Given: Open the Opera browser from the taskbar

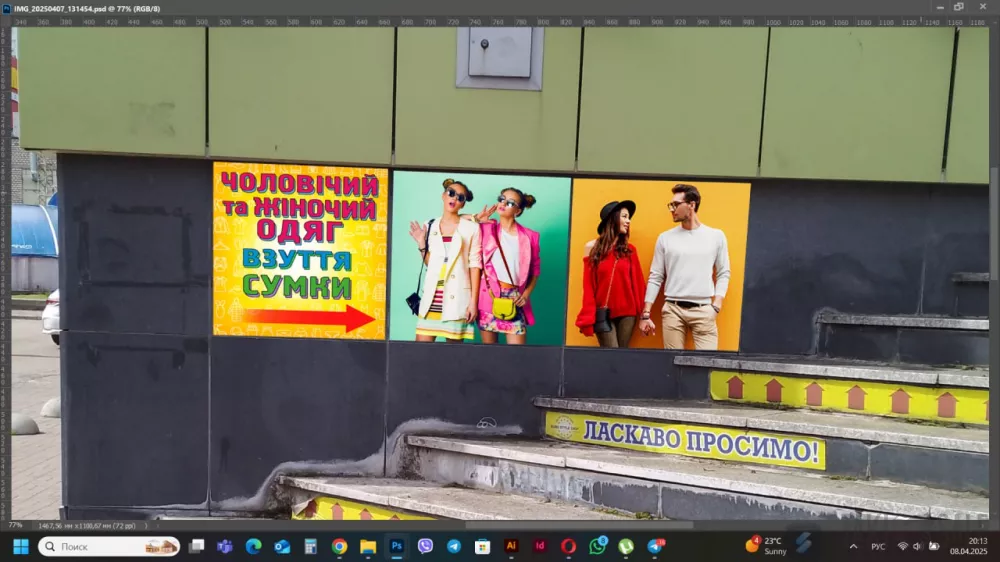Looking at the screenshot, I should point(568,546).
